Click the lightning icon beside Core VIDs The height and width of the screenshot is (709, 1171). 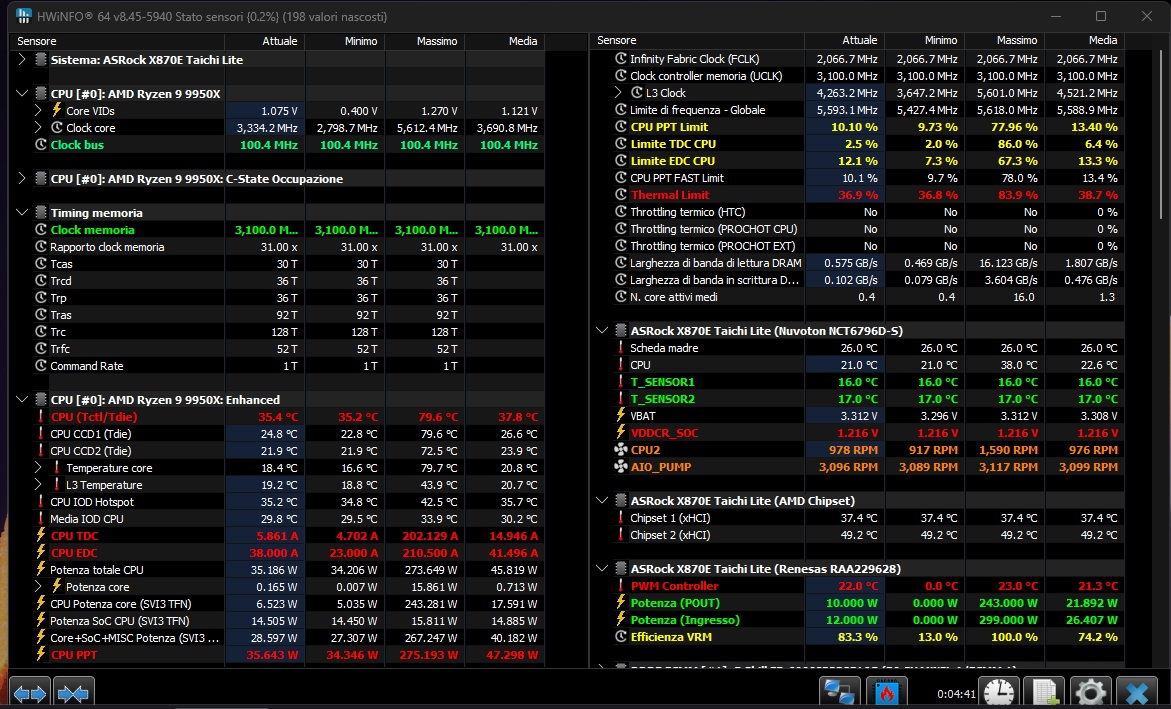point(57,110)
